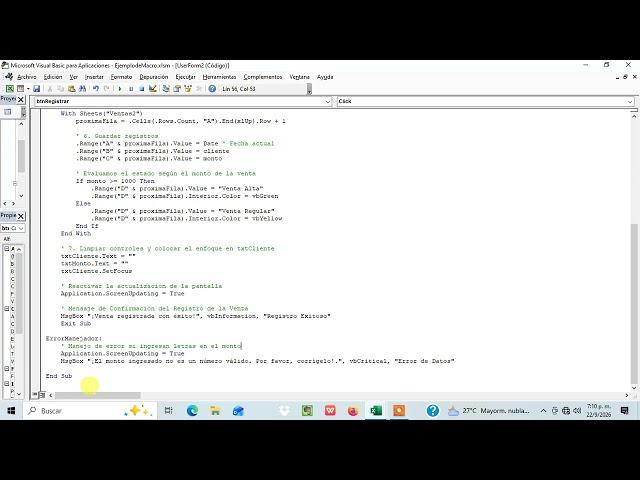Click the toolbar options overflow arrow
The image size is (640, 480).
pos(309,89)
